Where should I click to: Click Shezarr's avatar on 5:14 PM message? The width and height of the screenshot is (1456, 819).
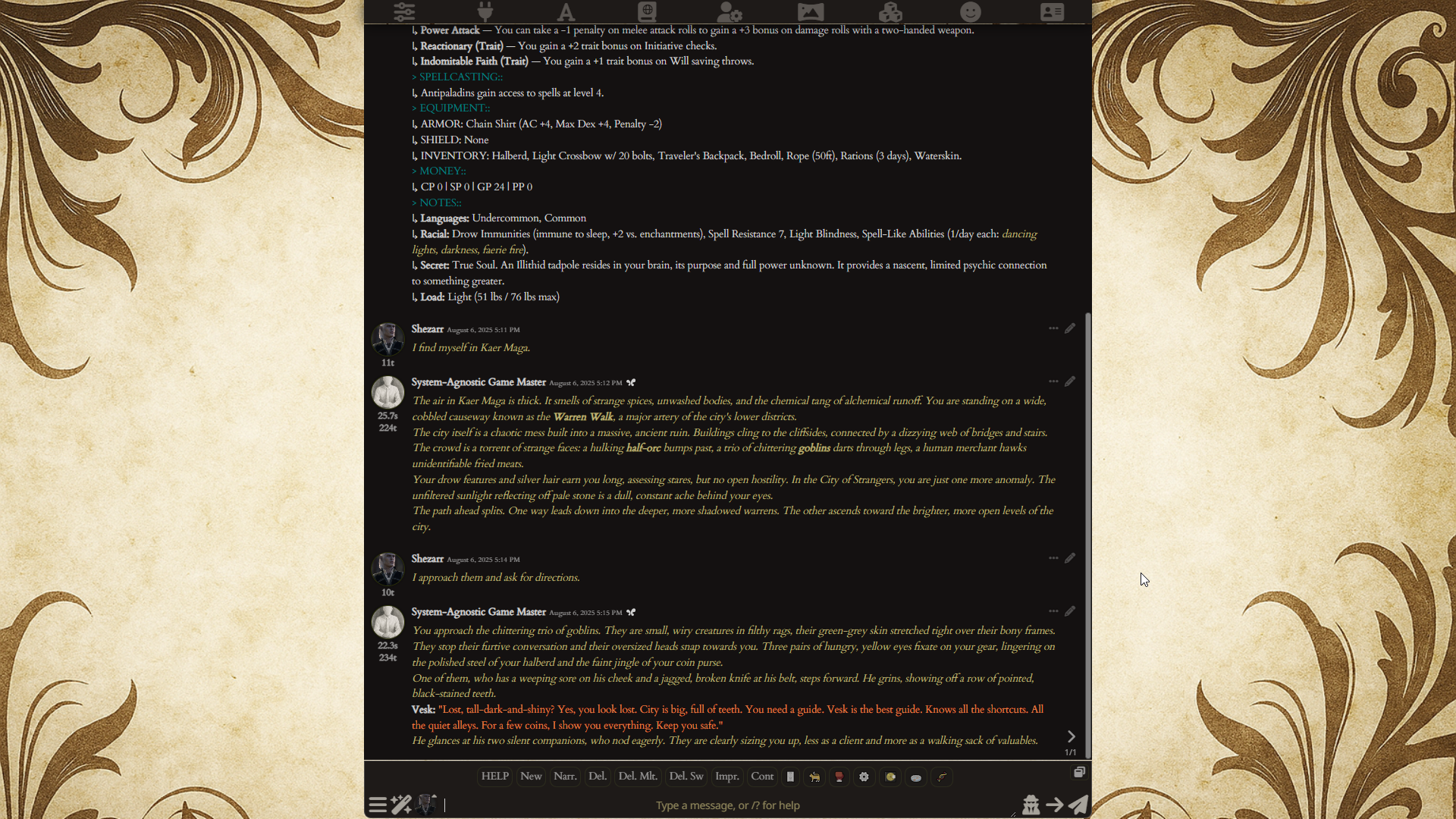click(388, 569)
